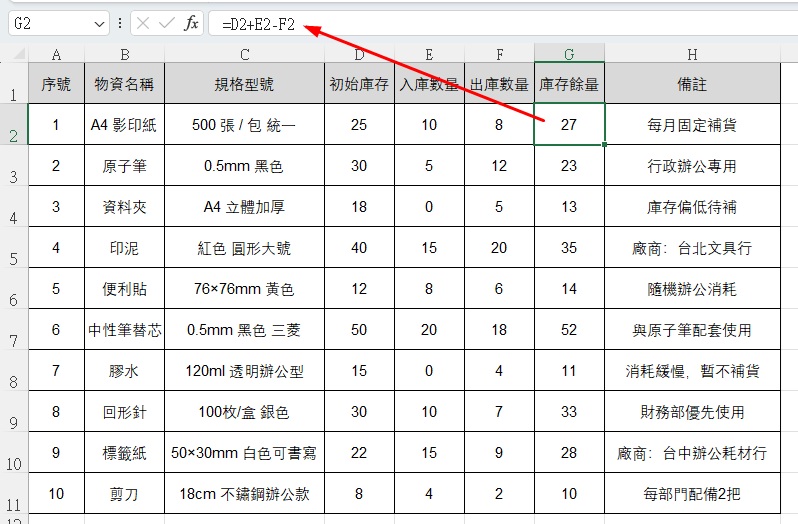Image resolution: width=798 pixels, height=524 pixels.
Task: Select the 標籤紙 cell
Action: click(x=124, y=453)
